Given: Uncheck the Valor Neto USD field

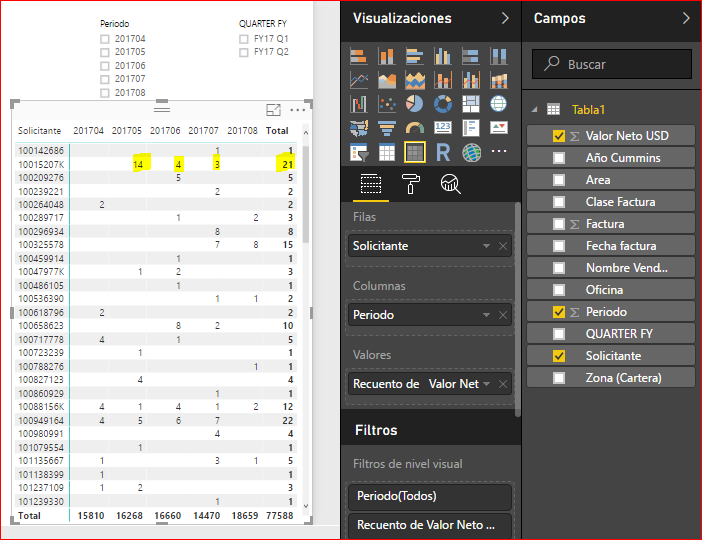Looking at the screenshot, I should [x=559, y=136].
